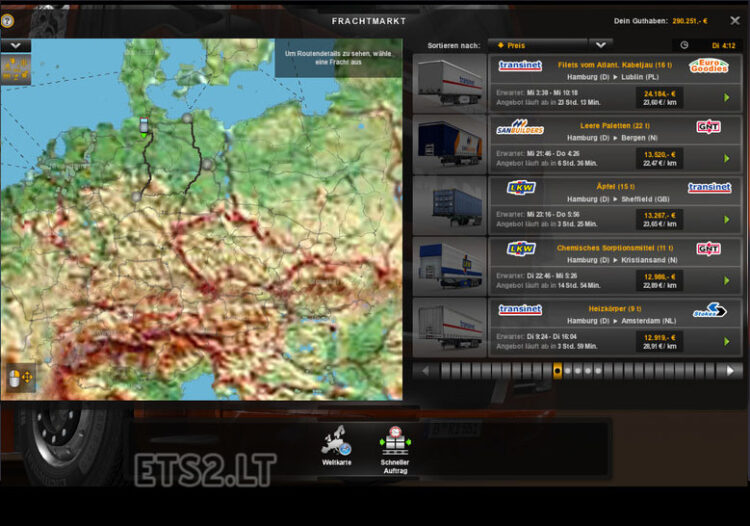Open Schneller Auftrag quick job
Image resolution: width=750 pixels, height=526 pixels.
(x=395, y=450)
